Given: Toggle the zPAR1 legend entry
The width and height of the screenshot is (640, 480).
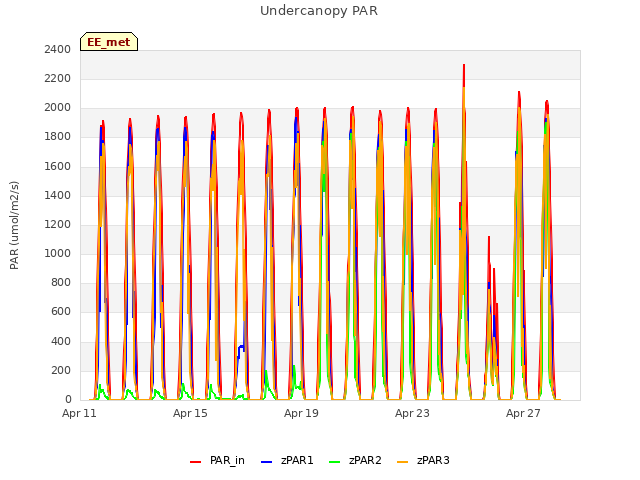Looking at the screenshot, I should pos(287,460).
